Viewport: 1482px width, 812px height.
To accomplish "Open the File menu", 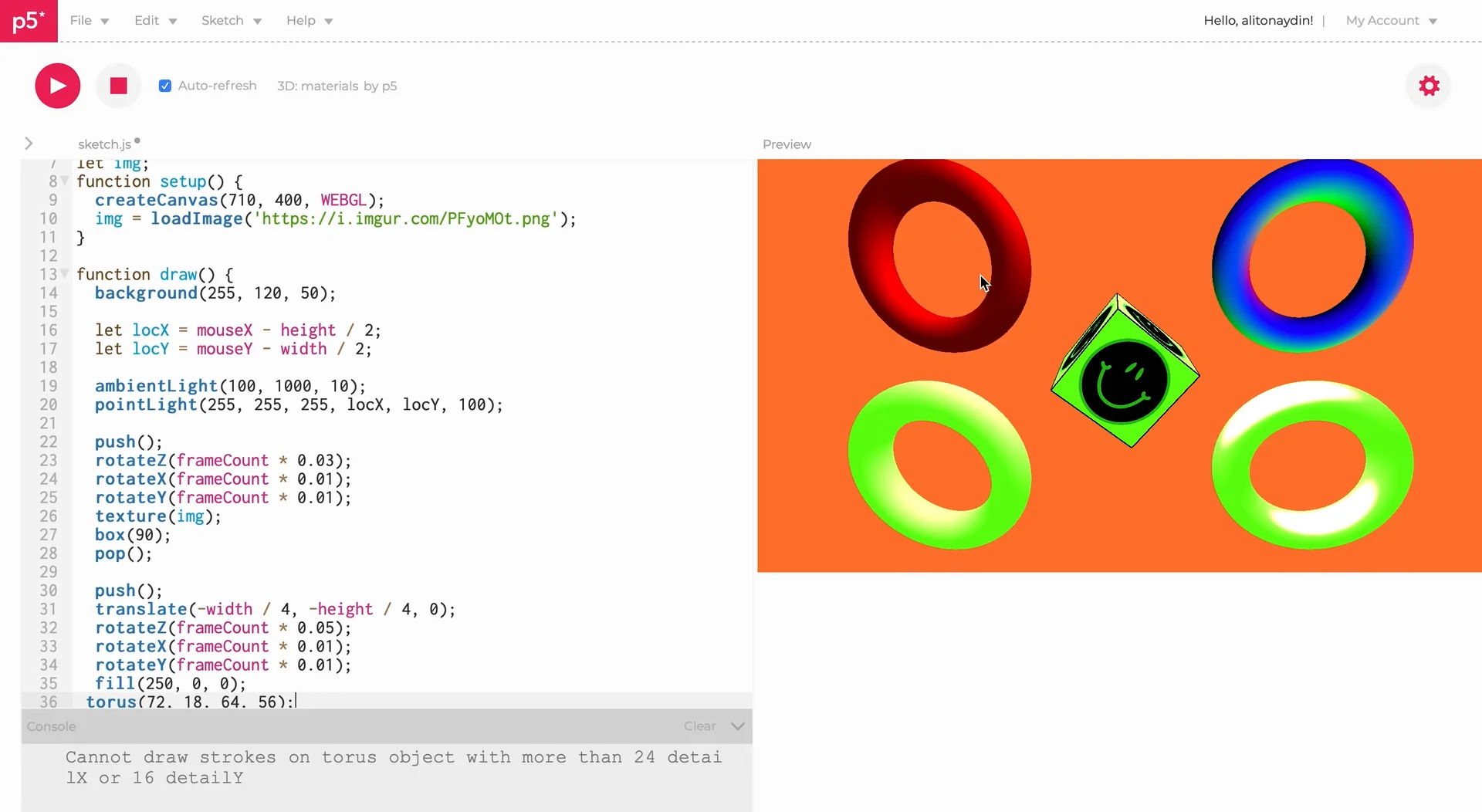I will pyautogui.click(x=89, y=21).
